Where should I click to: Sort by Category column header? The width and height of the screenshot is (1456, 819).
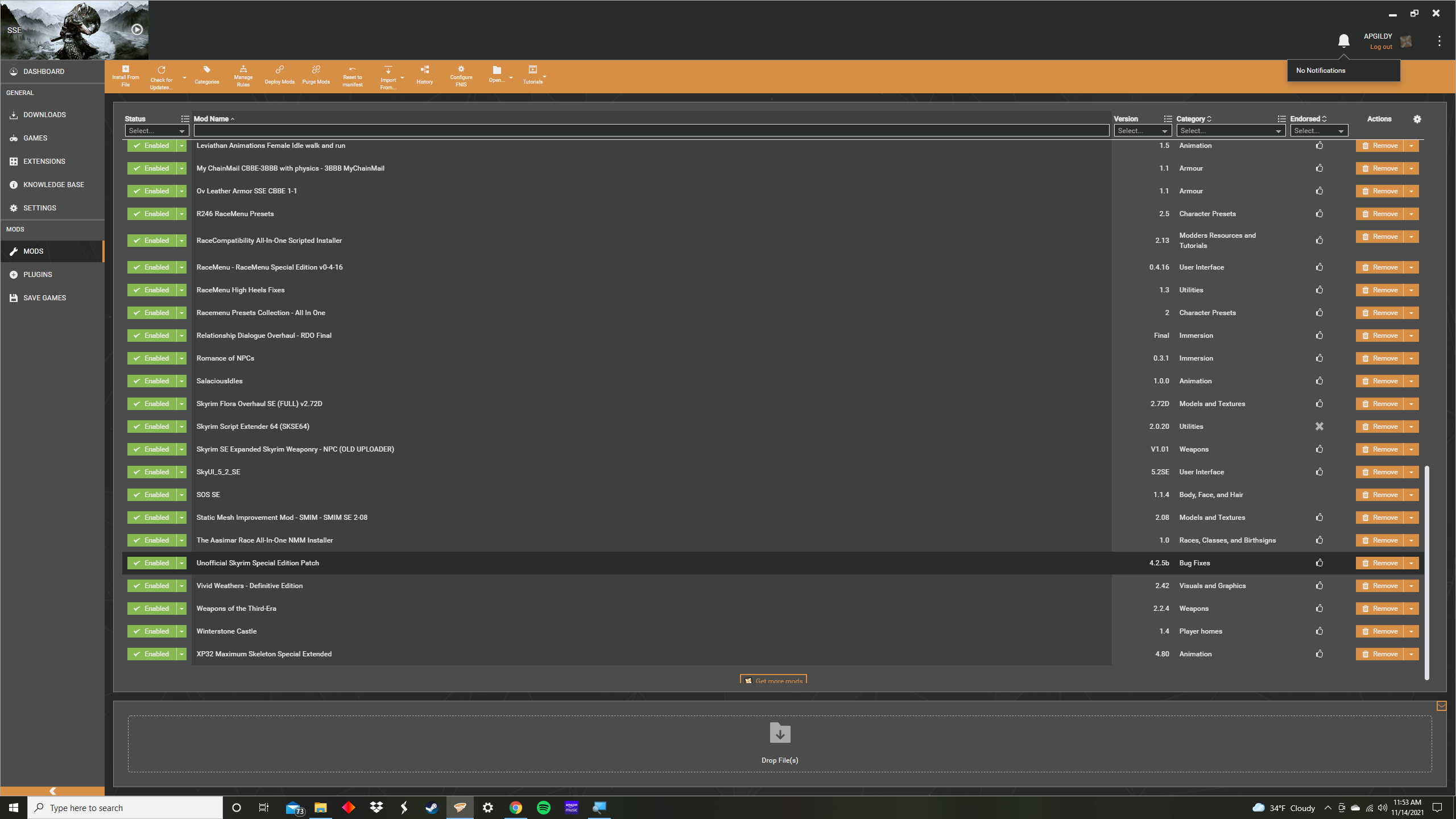click(1193, 119)
